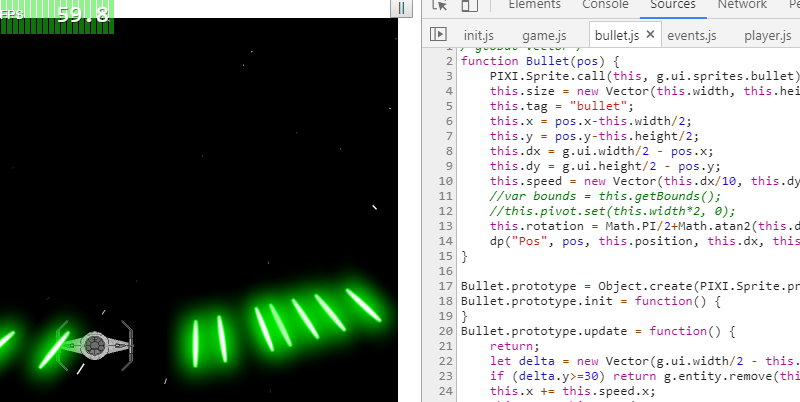The height and width of the screenshot is (402, 800).
Task: Click the 'this.tag = "bullet";' line
Action: 562,106
